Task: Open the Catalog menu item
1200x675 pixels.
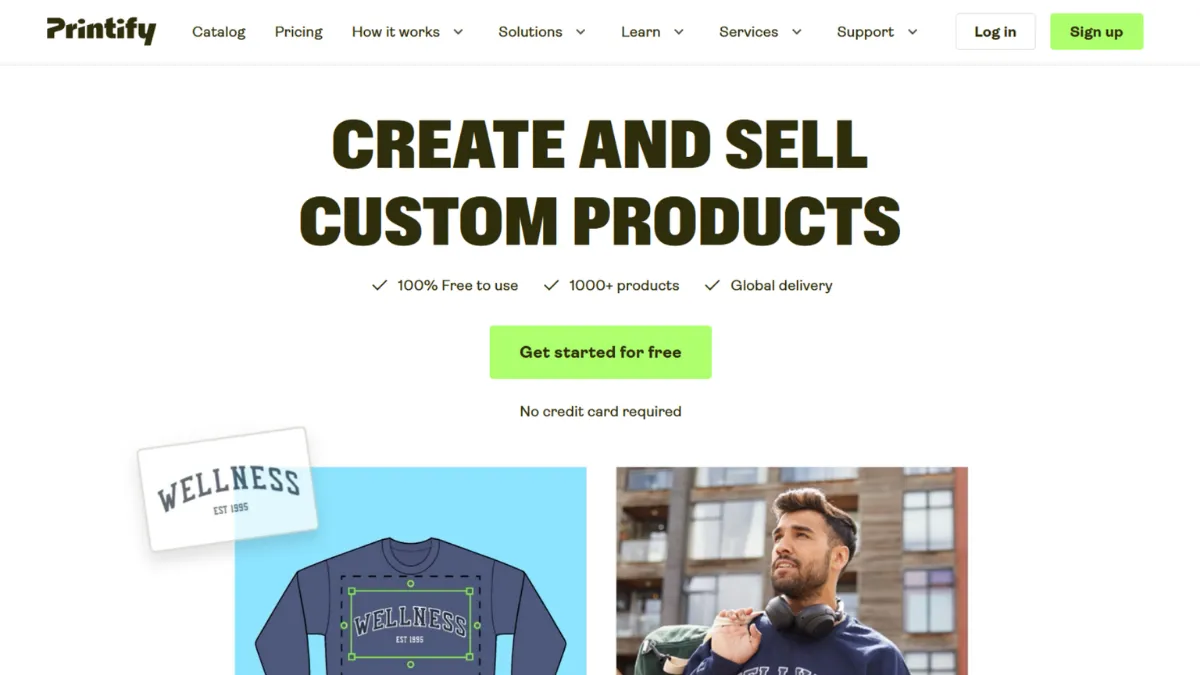Action: [x=219, y=32]
